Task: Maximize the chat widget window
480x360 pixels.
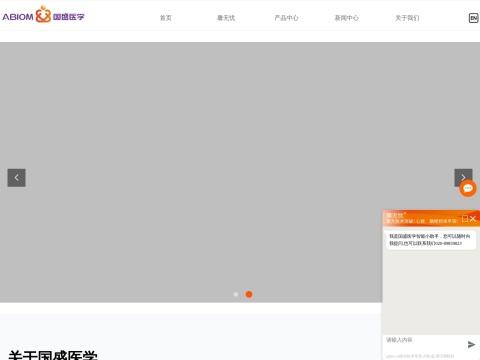Action: point(465,219)
